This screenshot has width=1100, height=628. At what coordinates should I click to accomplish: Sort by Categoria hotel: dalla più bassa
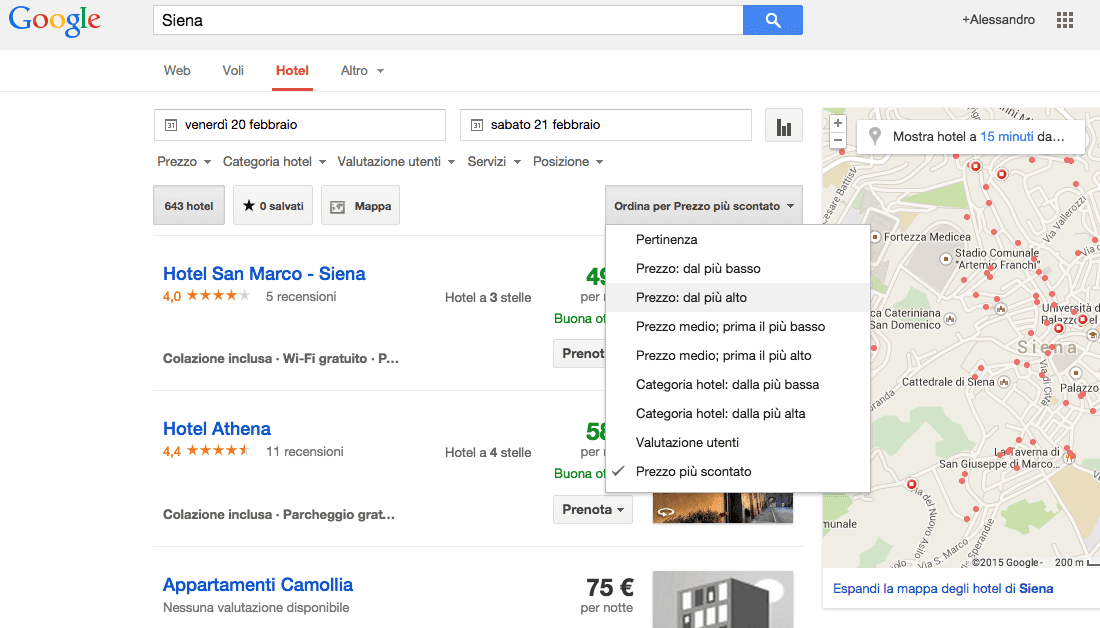pos(738,385)
